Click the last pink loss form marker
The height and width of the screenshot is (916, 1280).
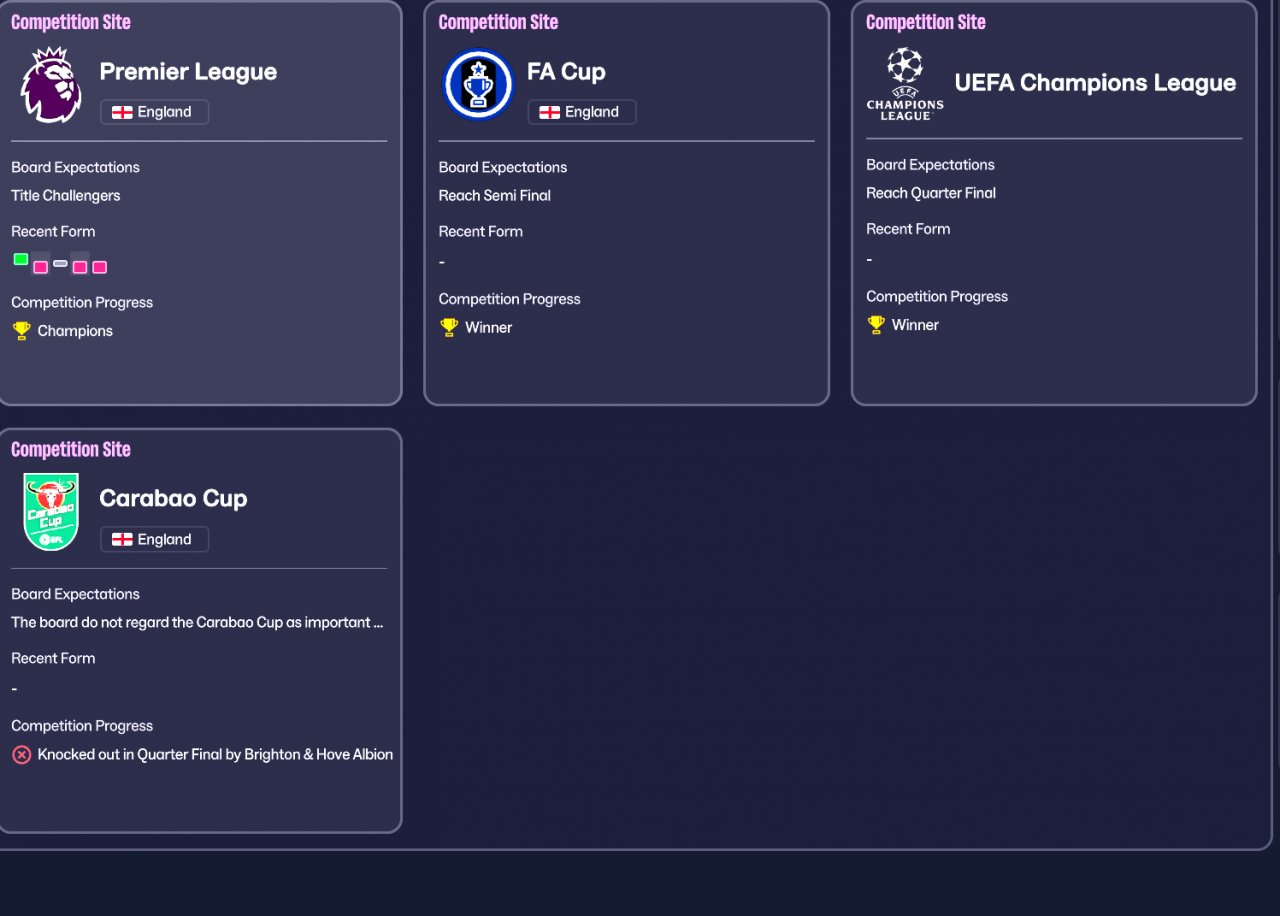99,267
